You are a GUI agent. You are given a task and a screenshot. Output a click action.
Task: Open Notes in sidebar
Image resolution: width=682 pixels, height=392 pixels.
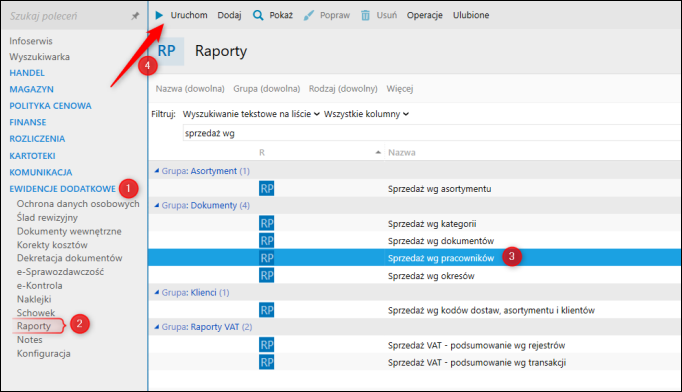tap(30, 340)
